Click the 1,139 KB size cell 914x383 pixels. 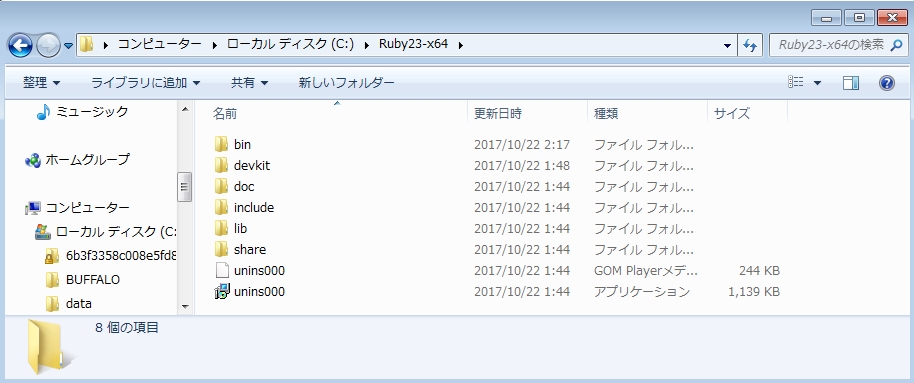point(754,291)
